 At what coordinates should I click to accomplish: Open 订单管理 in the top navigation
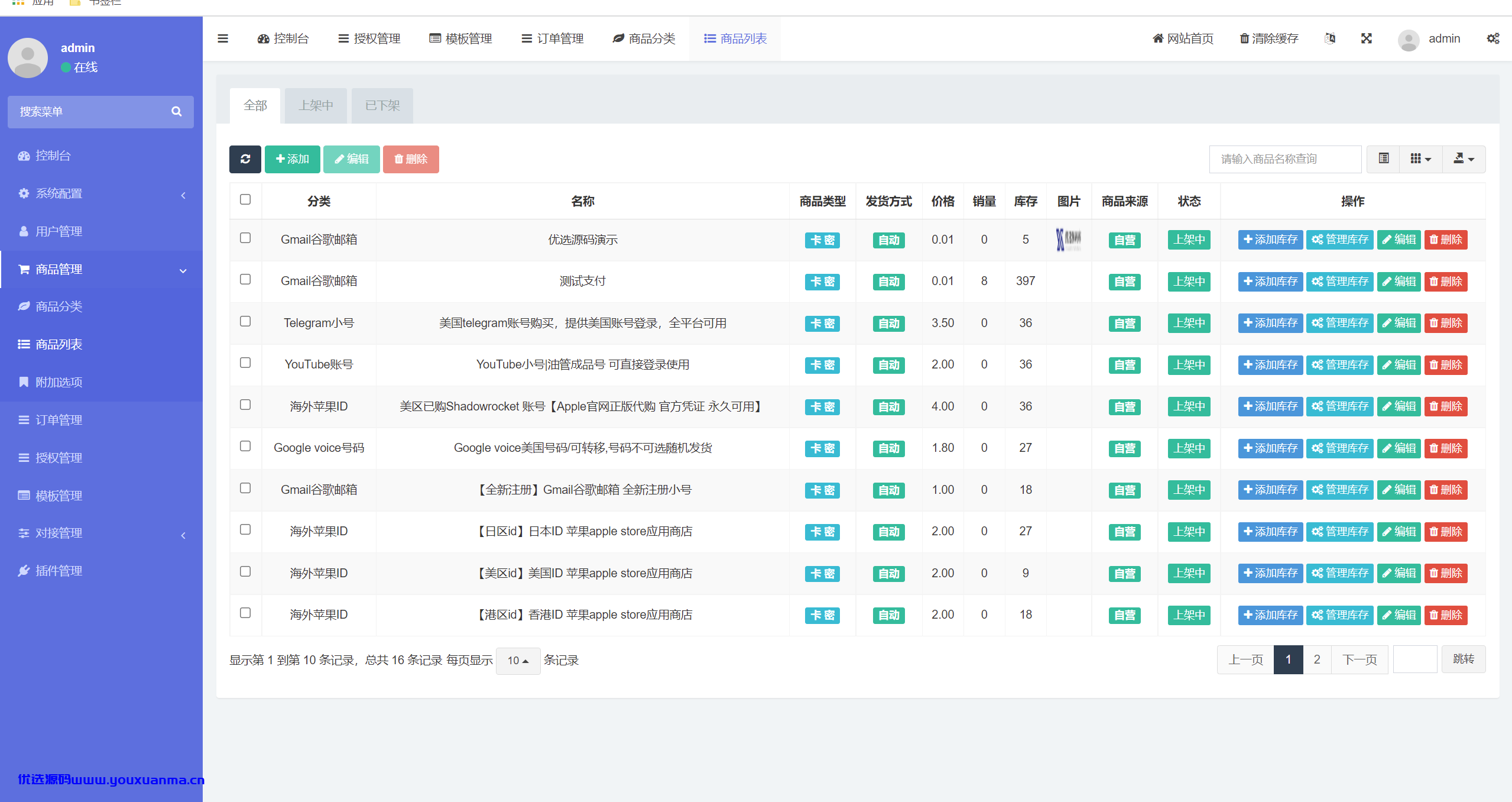coord(552,38)
